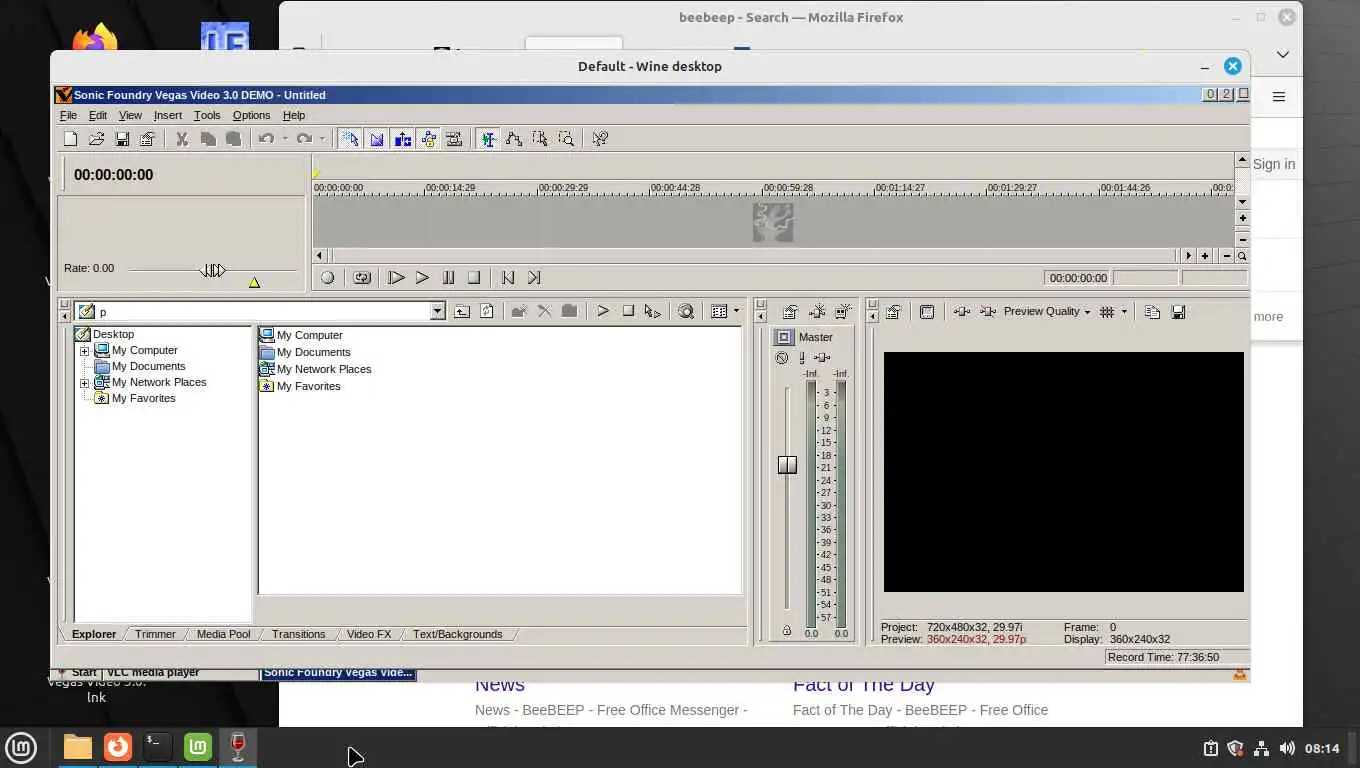This screenshot has width=1360, height=768.
Task: Toggle Enable Snapping toolbar button
Action: click(x=350, y=139)
